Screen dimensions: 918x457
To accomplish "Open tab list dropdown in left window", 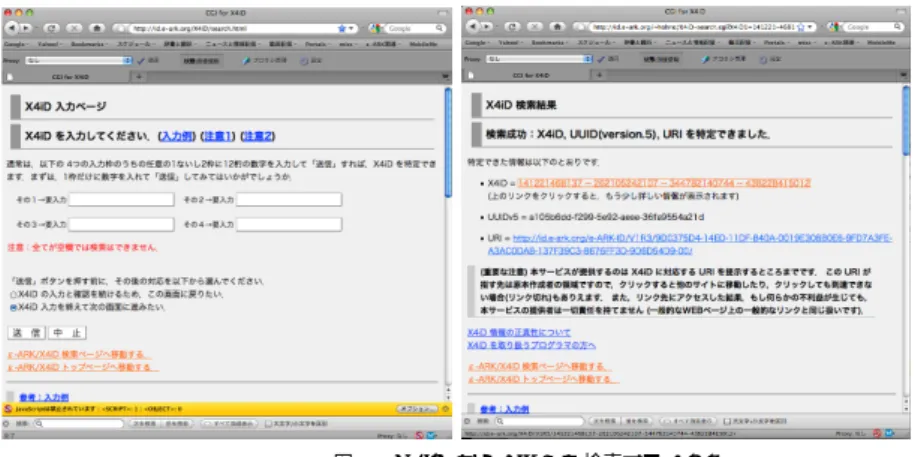I will 446,77.
